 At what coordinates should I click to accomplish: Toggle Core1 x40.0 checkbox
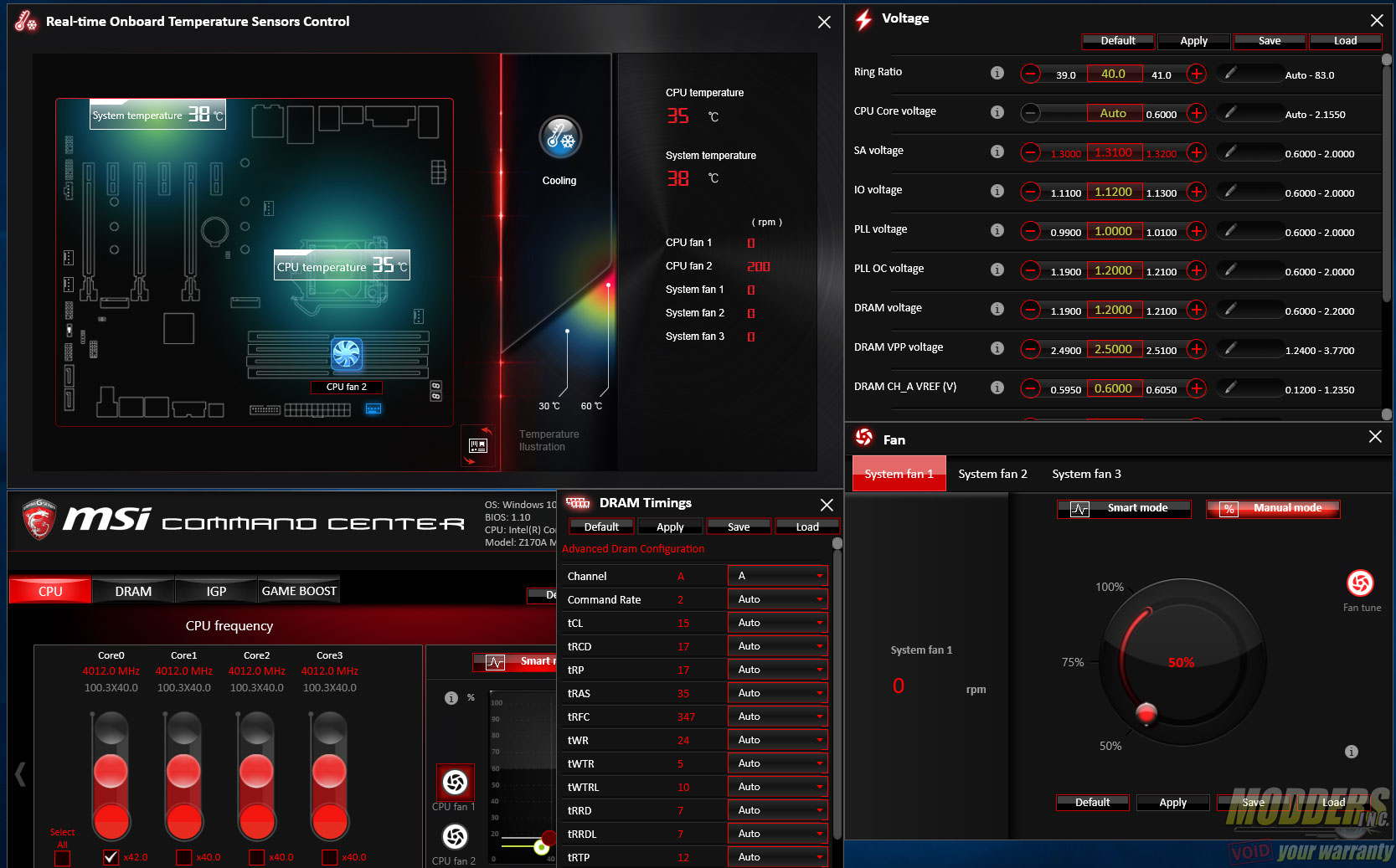(183, 857)
